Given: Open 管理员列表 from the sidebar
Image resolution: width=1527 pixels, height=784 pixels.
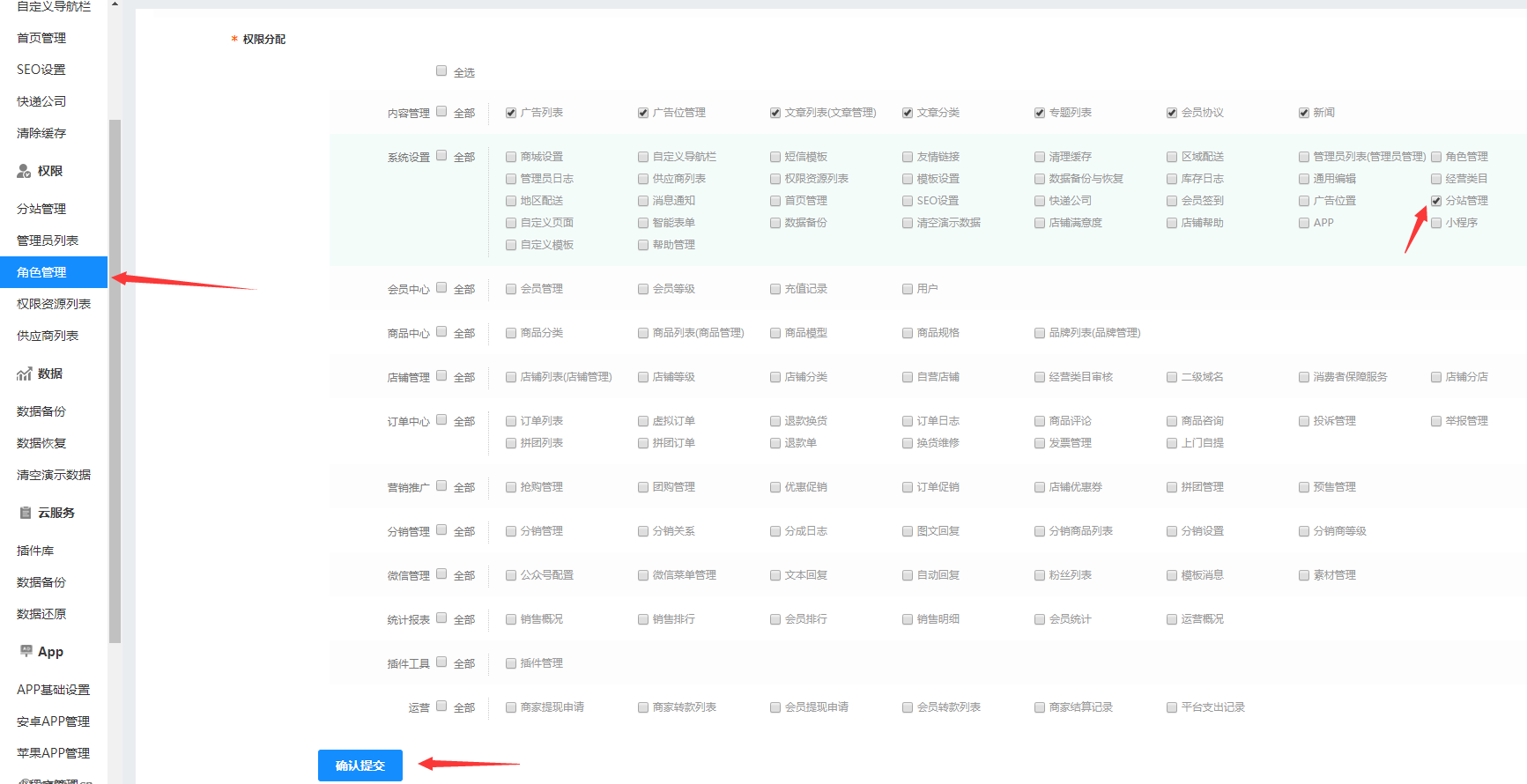Looking at the screenshot, I should tap(48, 240).
